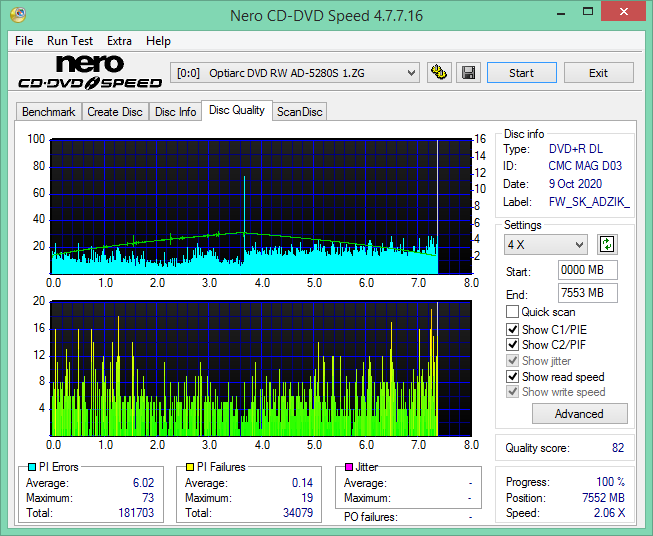This screenshot has height=536, width=653.
Task: Click the disc type DVD+R DL
Action: 576,149
